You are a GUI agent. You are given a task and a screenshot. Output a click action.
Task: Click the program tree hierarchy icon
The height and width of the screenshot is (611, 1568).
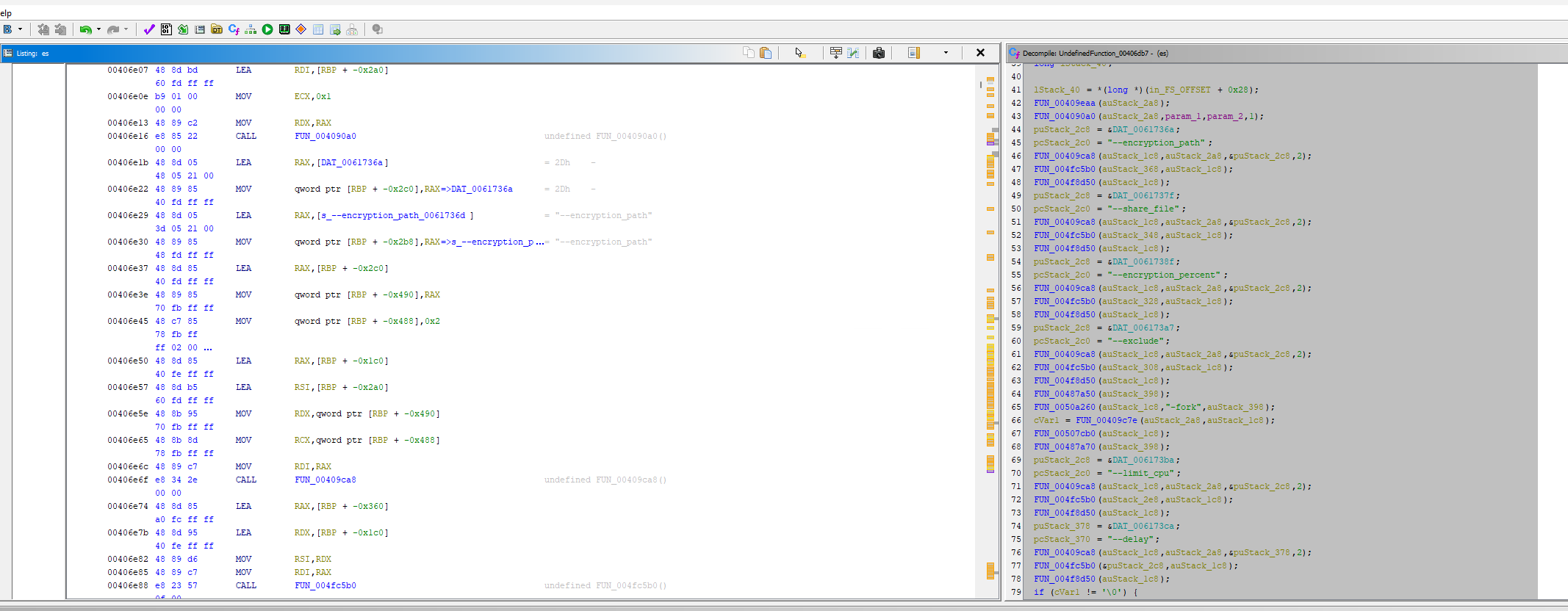251,29
